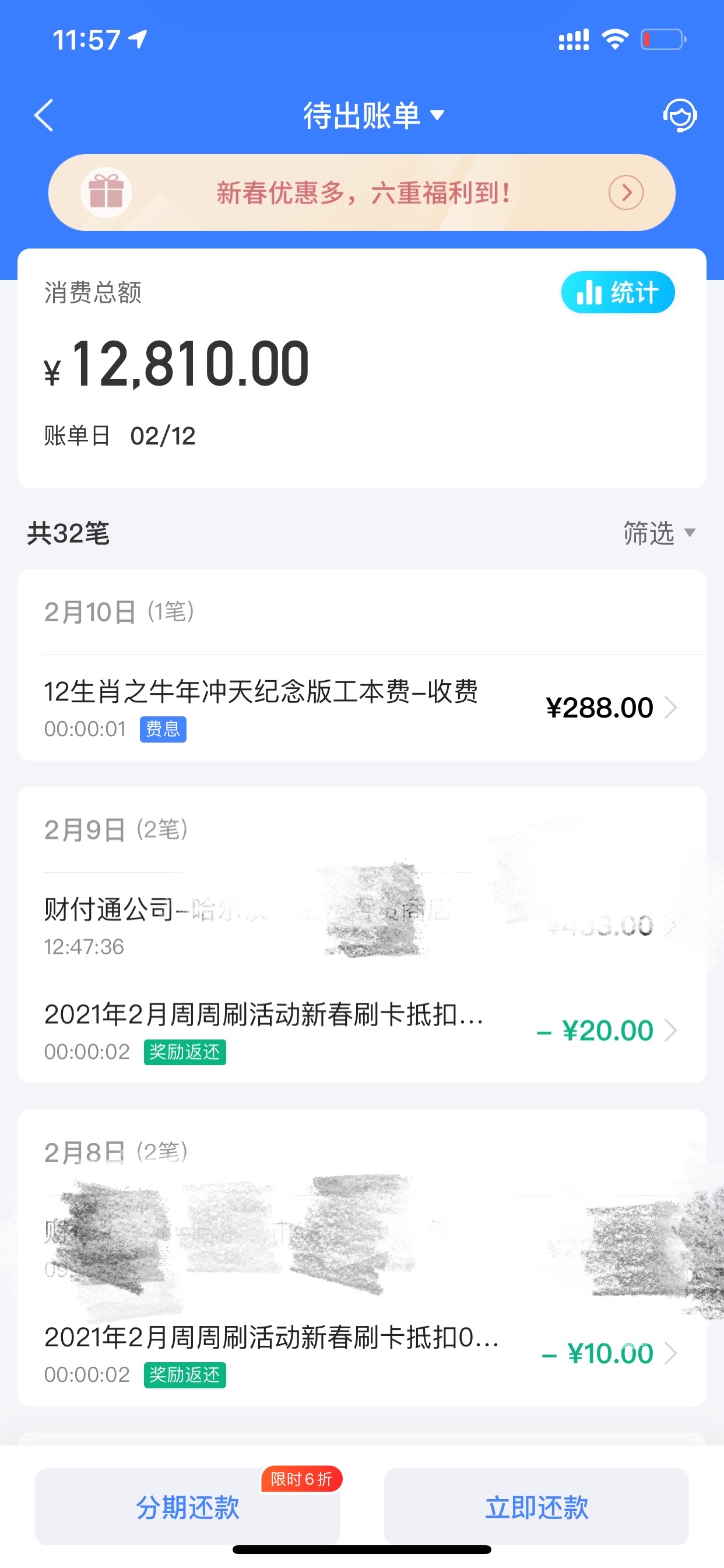Tap the chevron beside ¥288.00
Image resolution: width=724 pixels, height=1568 pixels.
670,708
